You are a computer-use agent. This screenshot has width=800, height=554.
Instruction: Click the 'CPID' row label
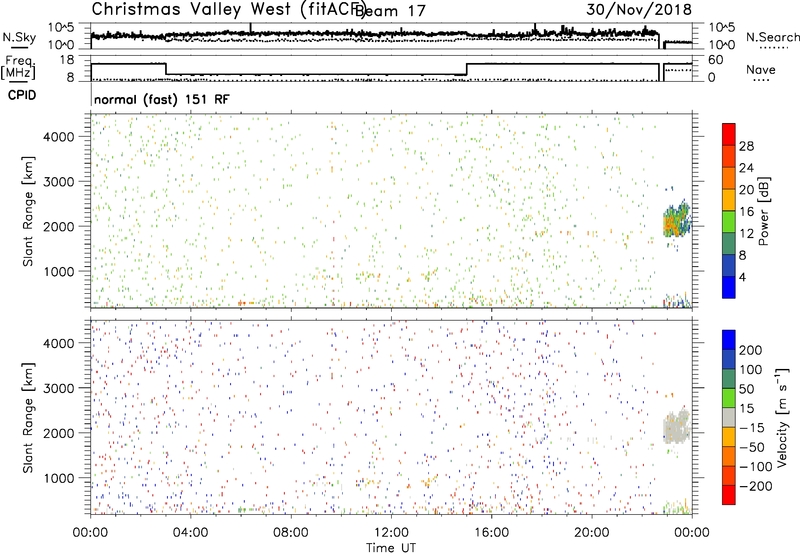click(22, 95)
